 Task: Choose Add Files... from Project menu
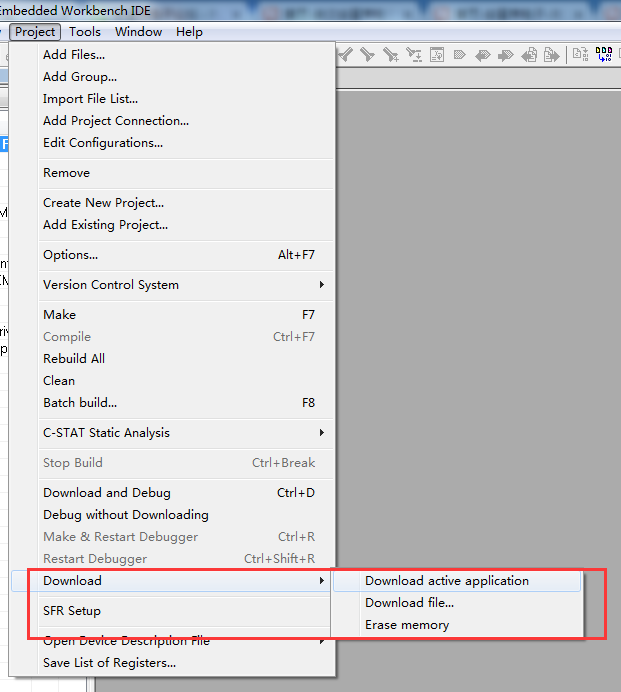click(172, 55)
